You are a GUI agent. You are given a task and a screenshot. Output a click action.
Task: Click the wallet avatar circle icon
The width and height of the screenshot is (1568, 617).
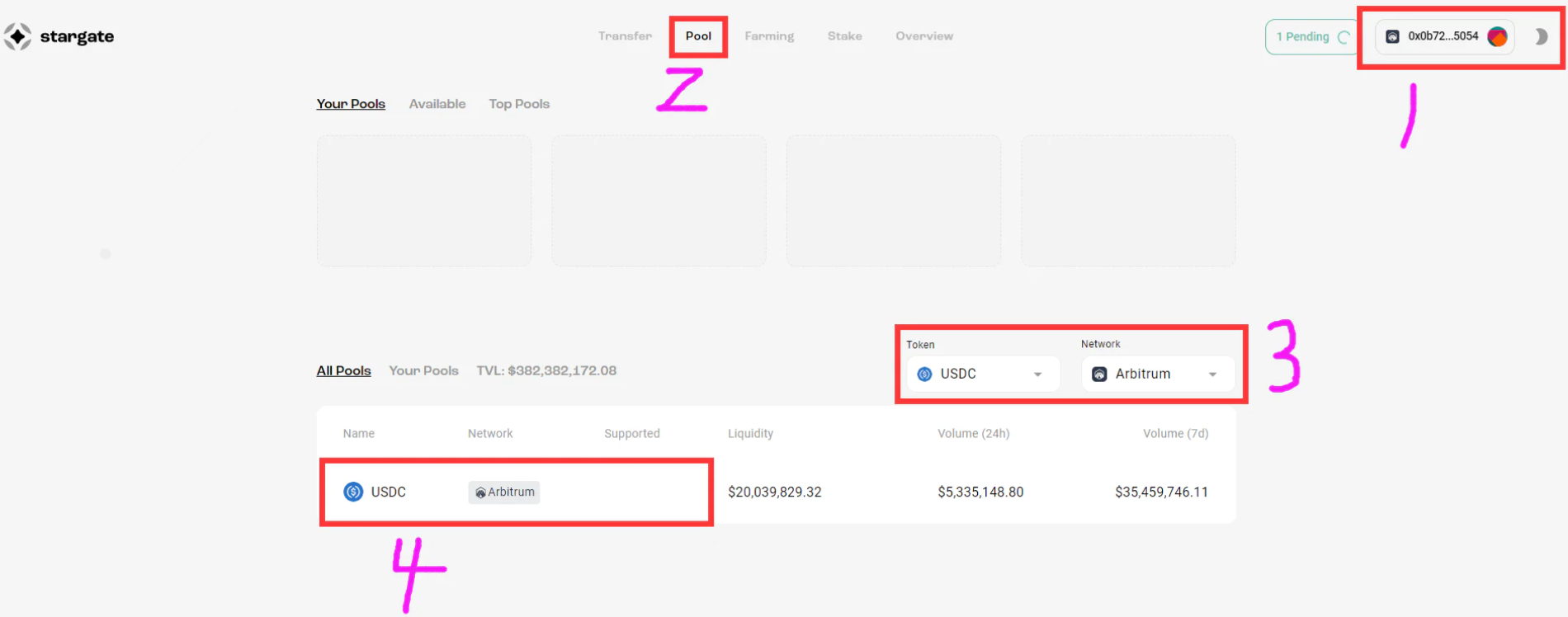pos(1497,36)
